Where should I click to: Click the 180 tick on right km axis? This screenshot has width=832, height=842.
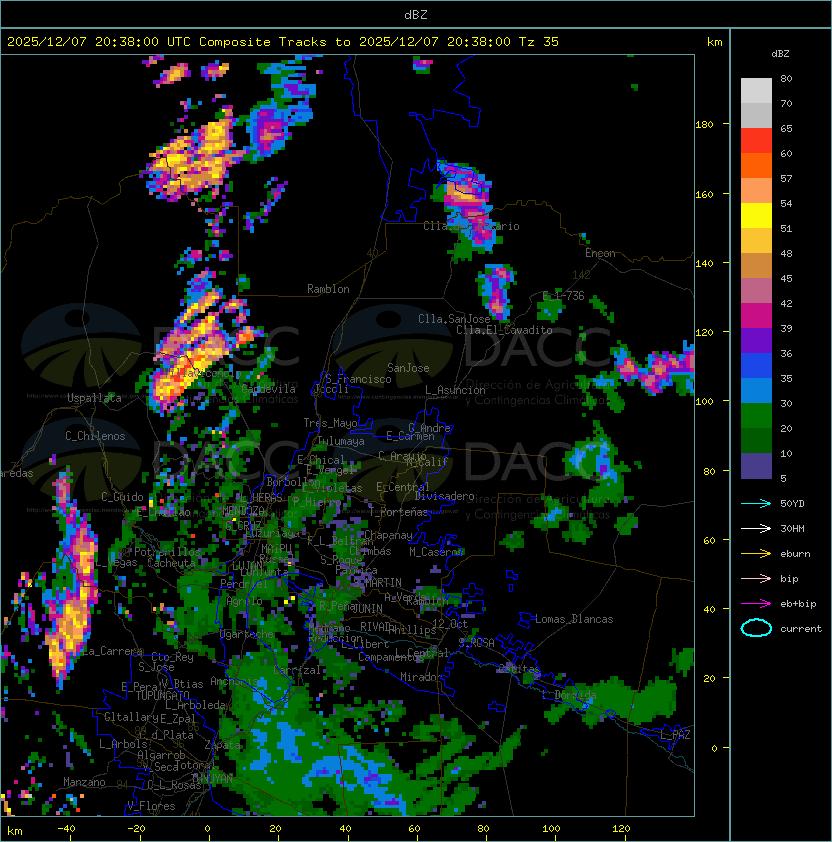pos(704,125)
